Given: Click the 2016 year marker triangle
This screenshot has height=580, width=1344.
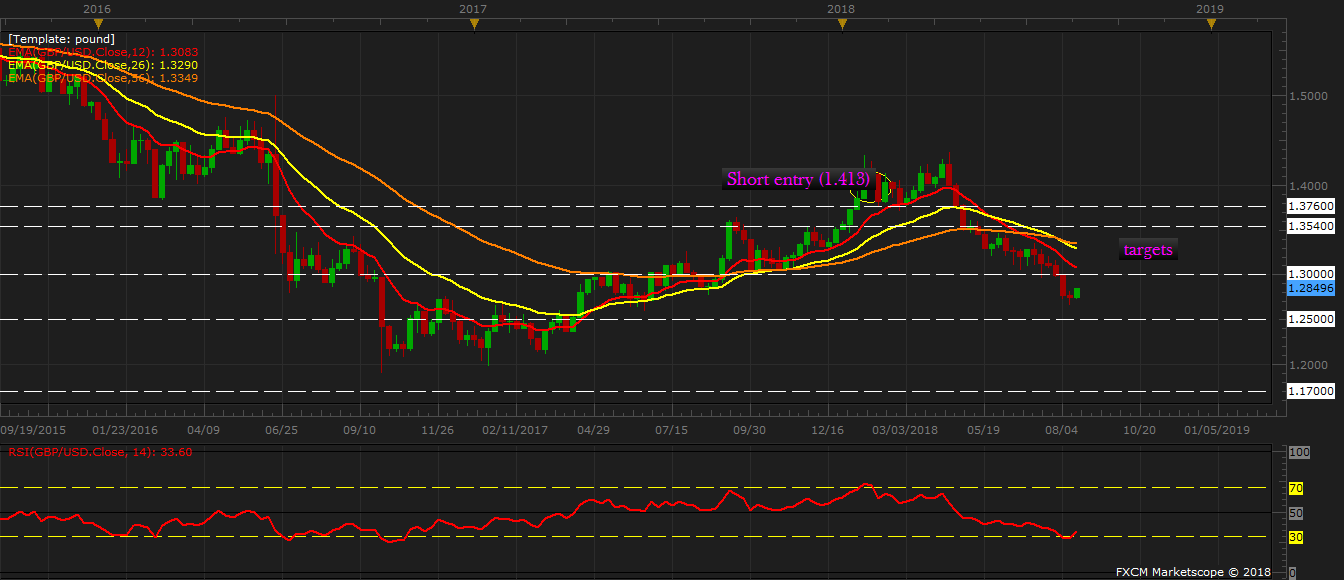Looking at the screenshot, I should tap(97, 24).
